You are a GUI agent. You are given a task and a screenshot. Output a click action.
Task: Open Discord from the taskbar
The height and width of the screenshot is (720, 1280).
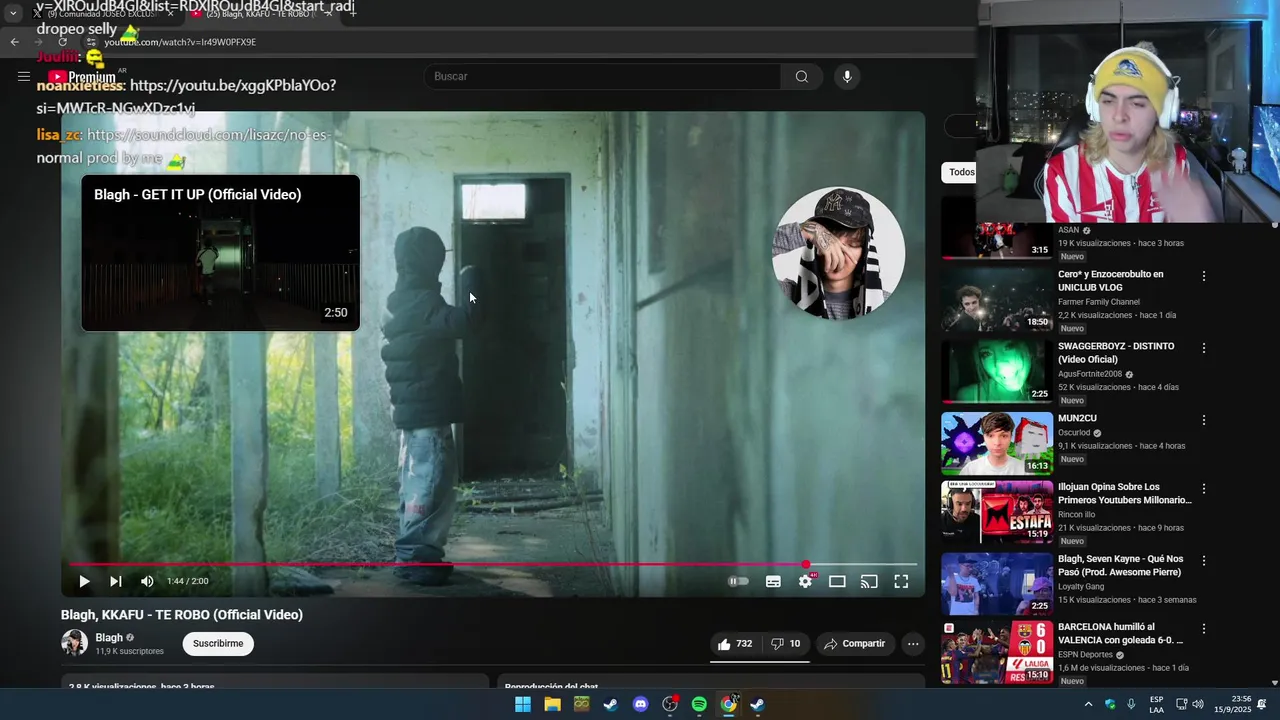coord(640,704)
